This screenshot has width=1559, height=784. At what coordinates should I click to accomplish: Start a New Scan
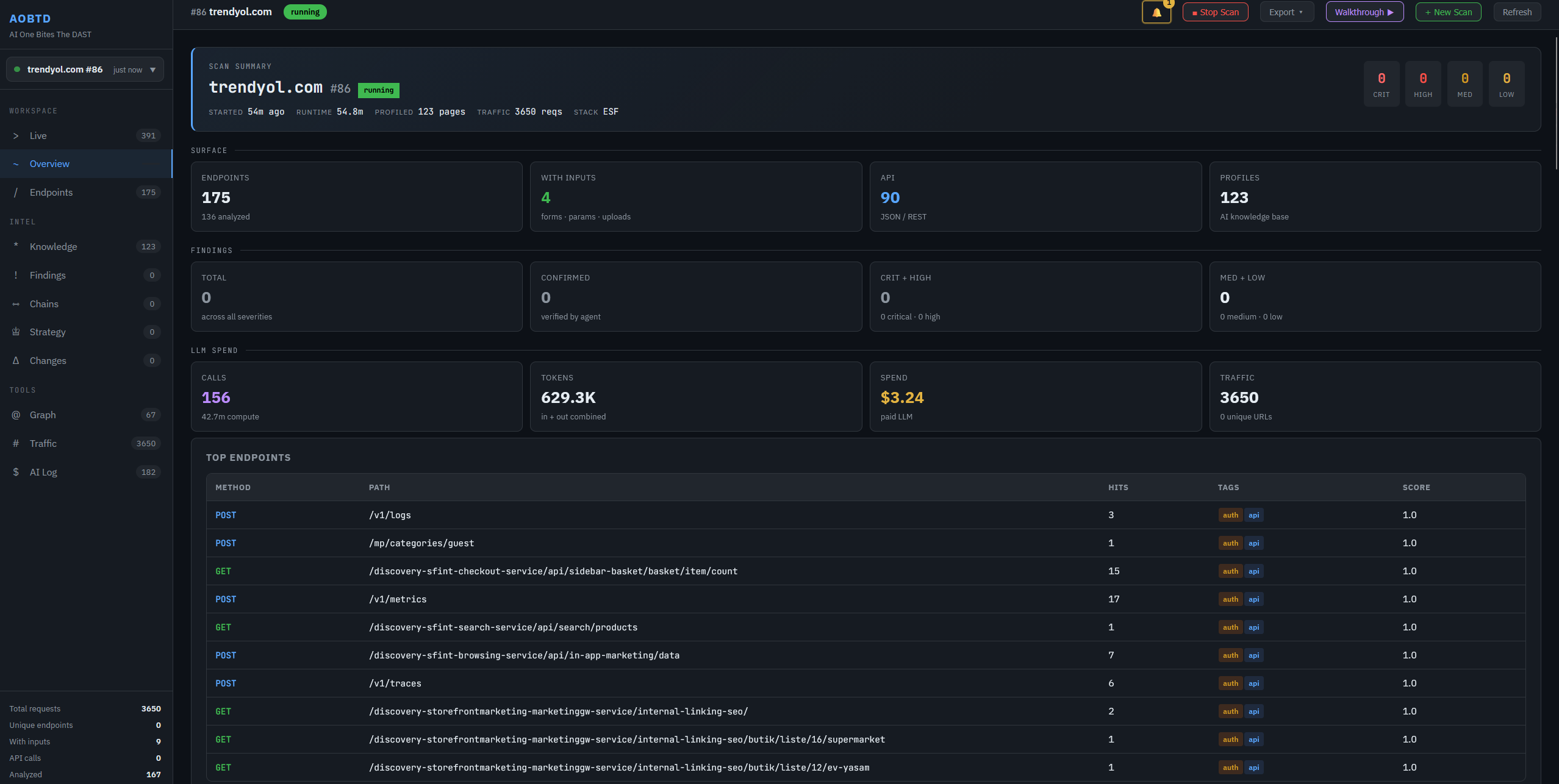[1448, 12]
